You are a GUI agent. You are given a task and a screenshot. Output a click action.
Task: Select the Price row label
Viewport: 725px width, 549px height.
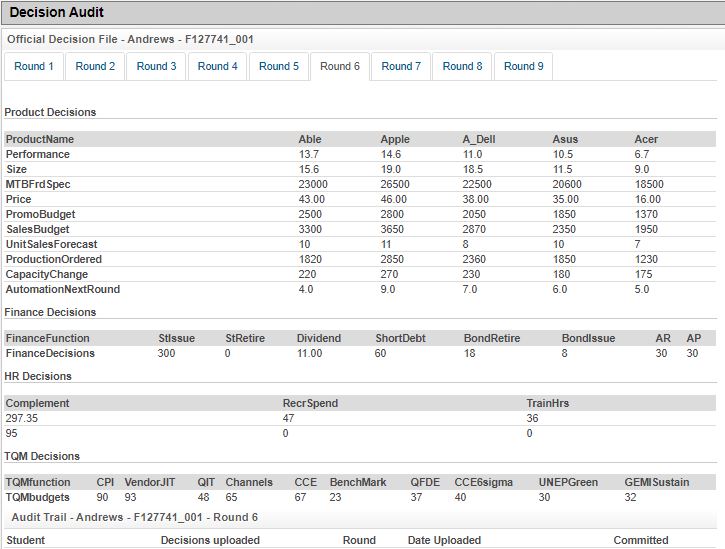(19, 200)
